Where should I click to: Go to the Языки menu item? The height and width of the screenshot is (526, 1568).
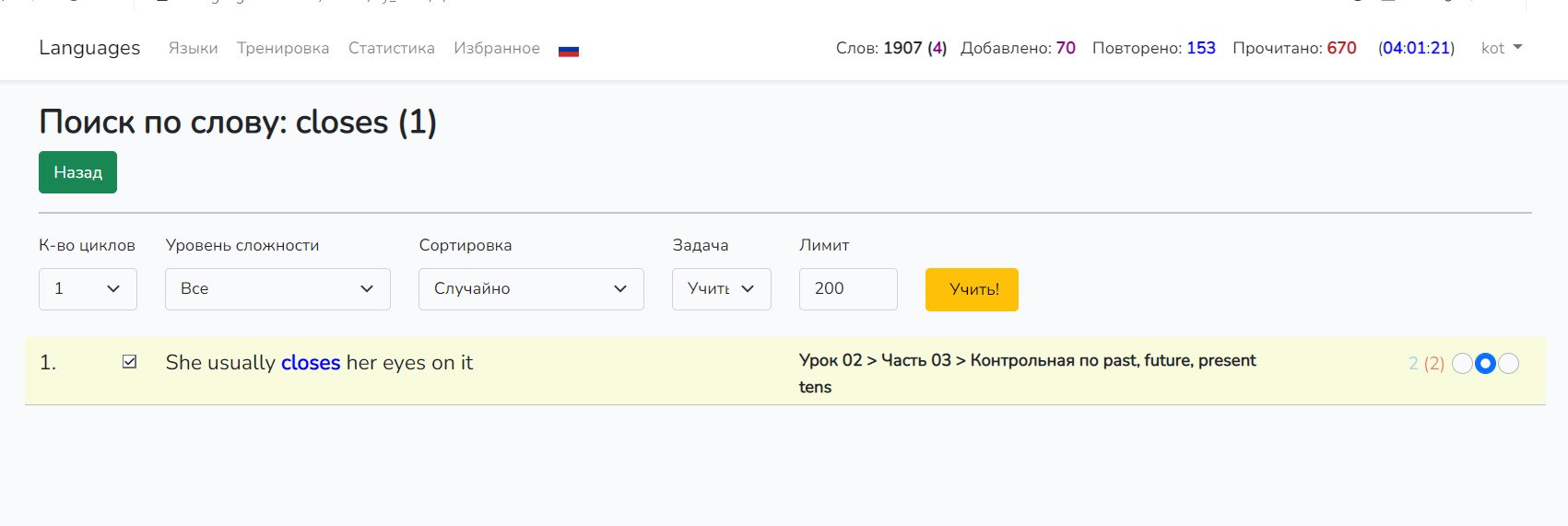pos(193,48)
